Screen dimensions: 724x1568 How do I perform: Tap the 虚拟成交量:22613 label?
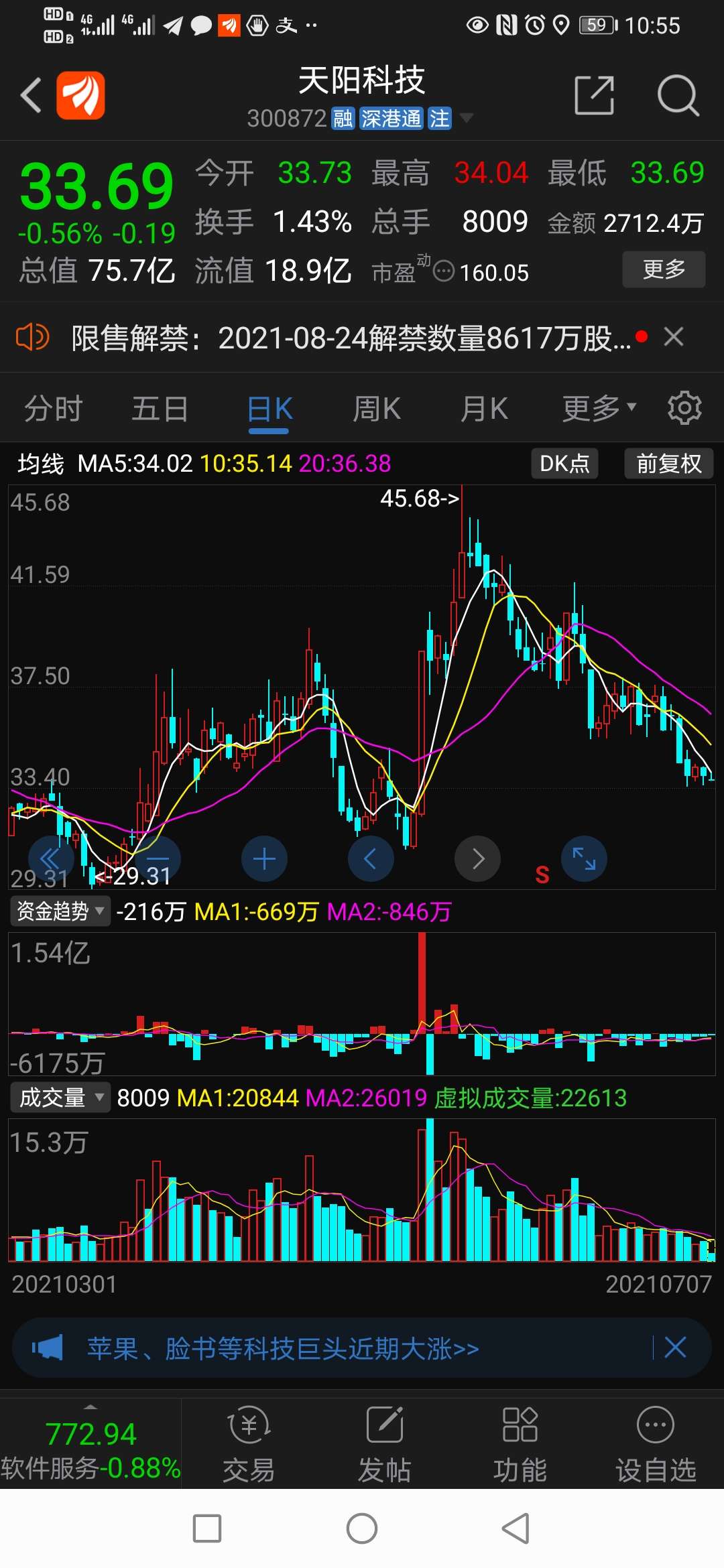[x=530, y=1098]
